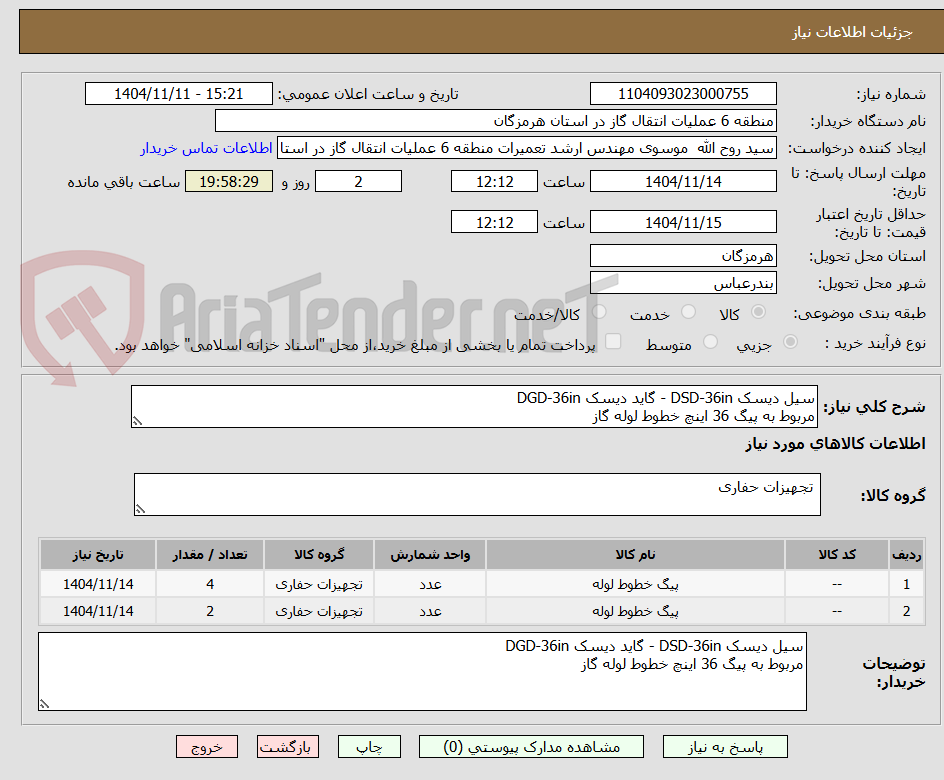
Task: Click the resize handle of the goods group box
Action: [140, 510]
